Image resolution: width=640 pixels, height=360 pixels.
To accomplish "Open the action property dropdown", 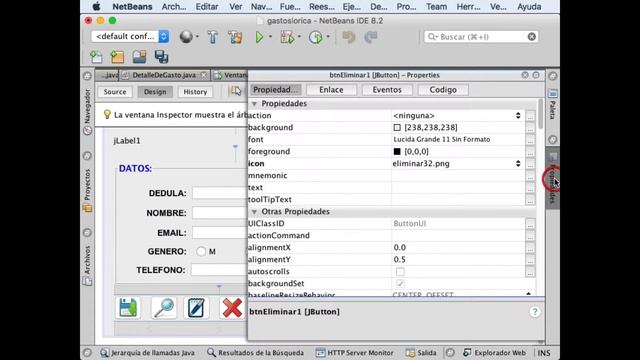I will click(x=518, y=116).
